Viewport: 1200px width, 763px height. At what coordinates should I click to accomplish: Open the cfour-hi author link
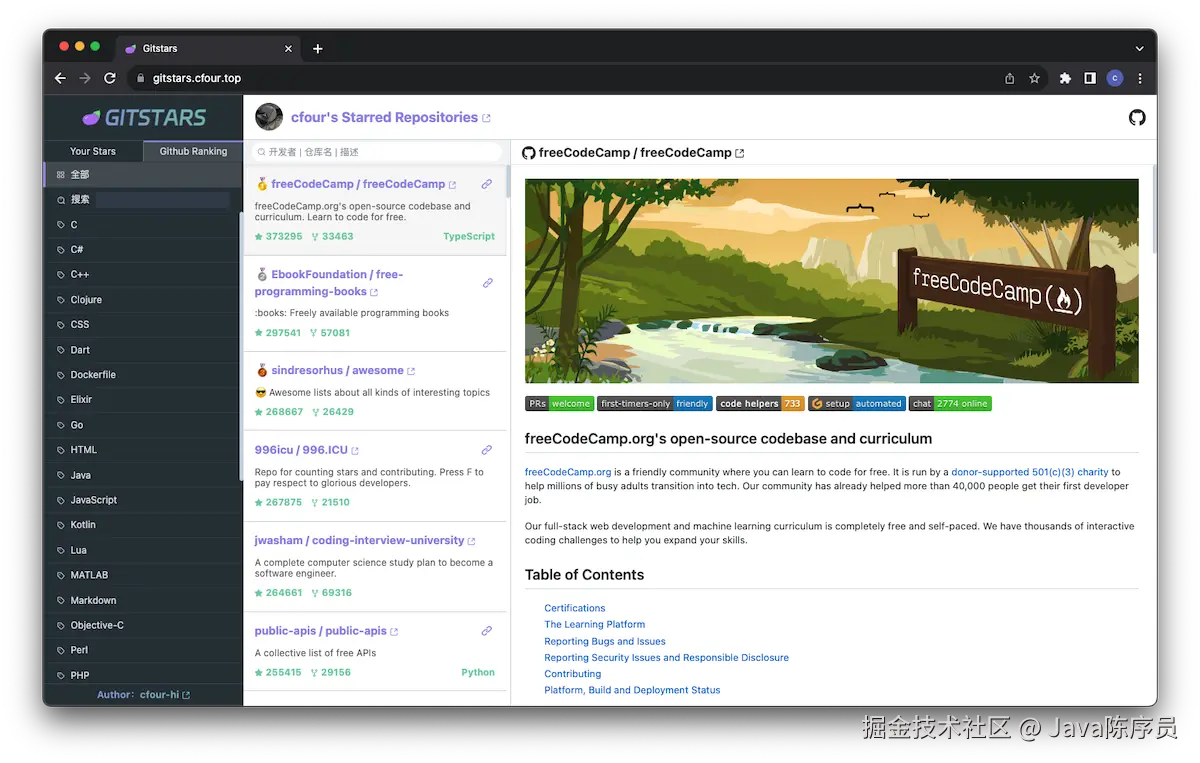pos(164,695)
